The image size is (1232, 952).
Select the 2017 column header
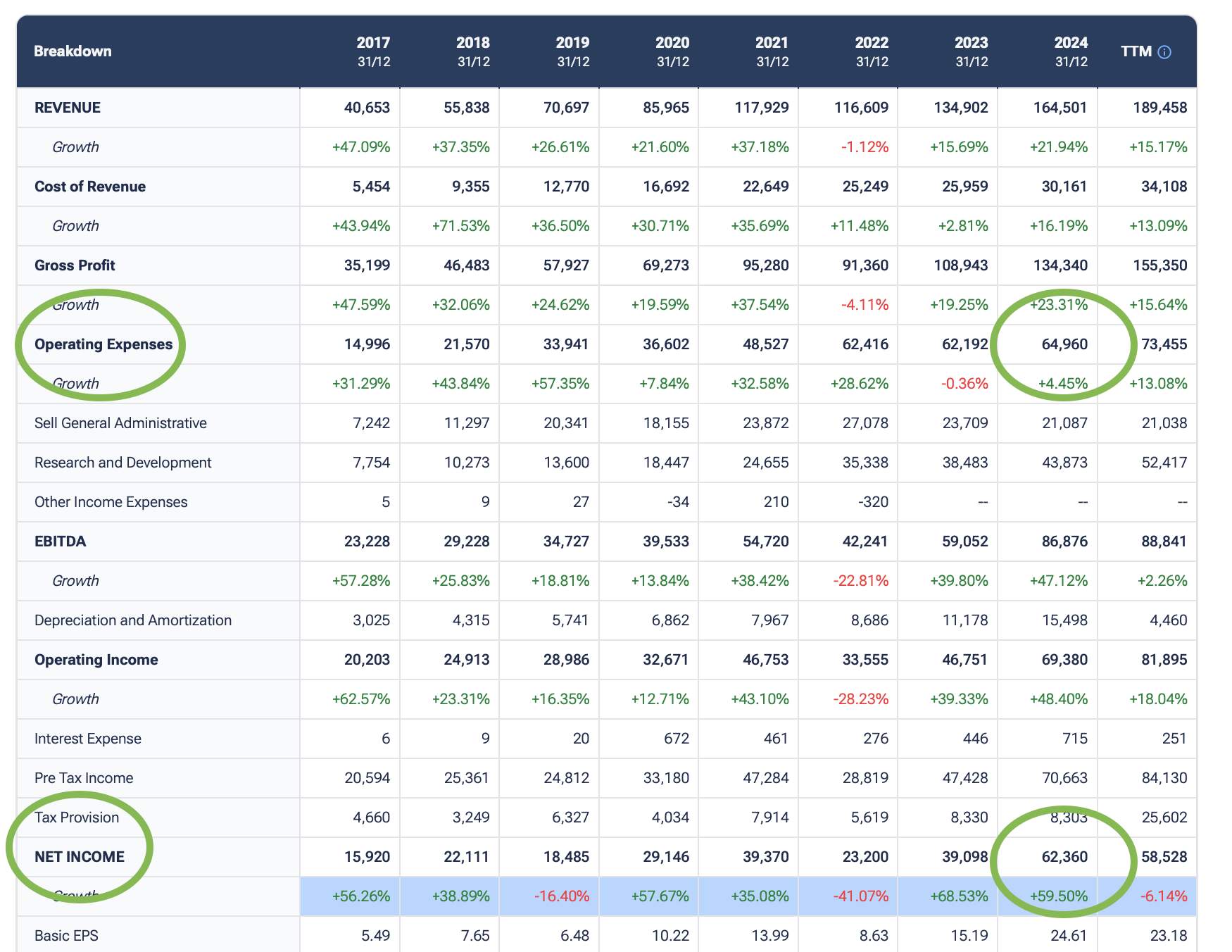click(x=372, y=51)
